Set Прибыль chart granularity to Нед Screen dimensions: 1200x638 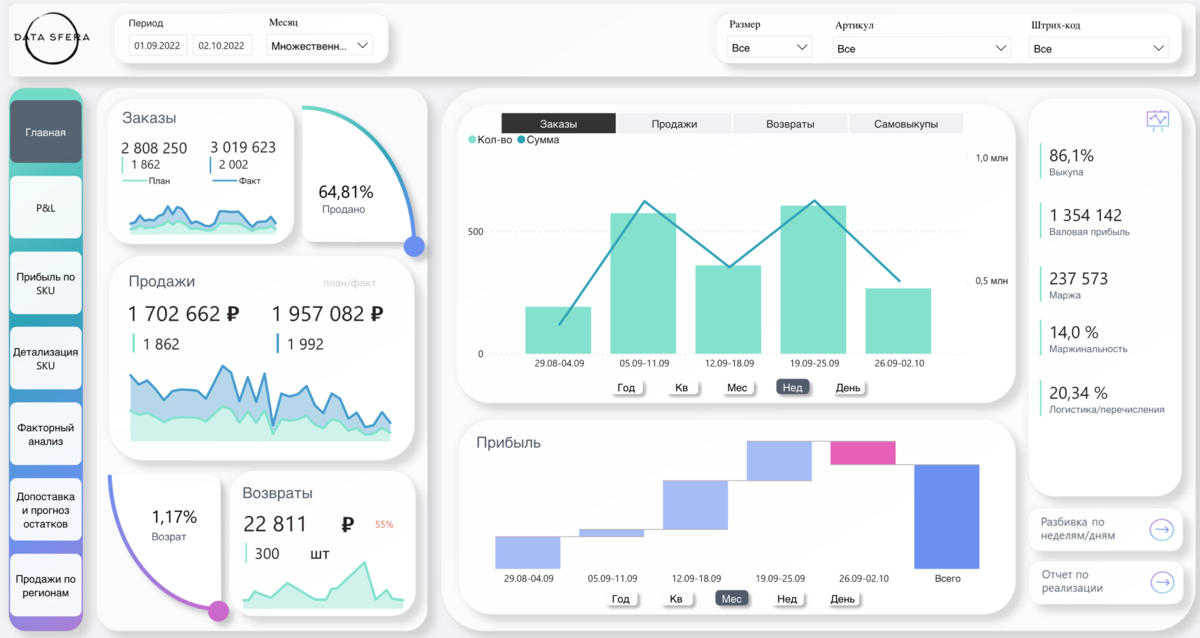coord(787,599)
